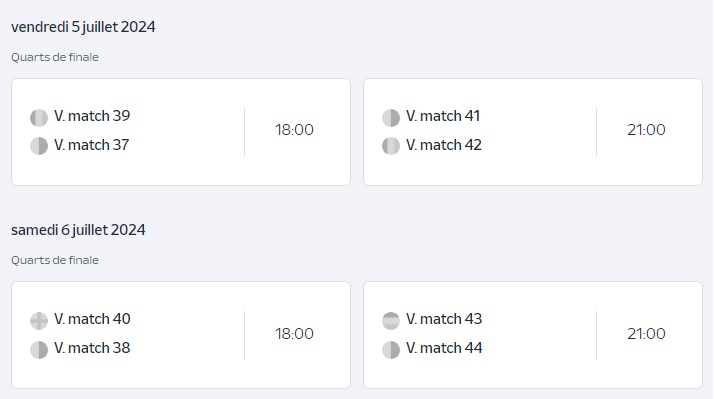Select Saturday's 21:00 quarter-final kickoff time
714x399 pixels.
click(646, 334)
